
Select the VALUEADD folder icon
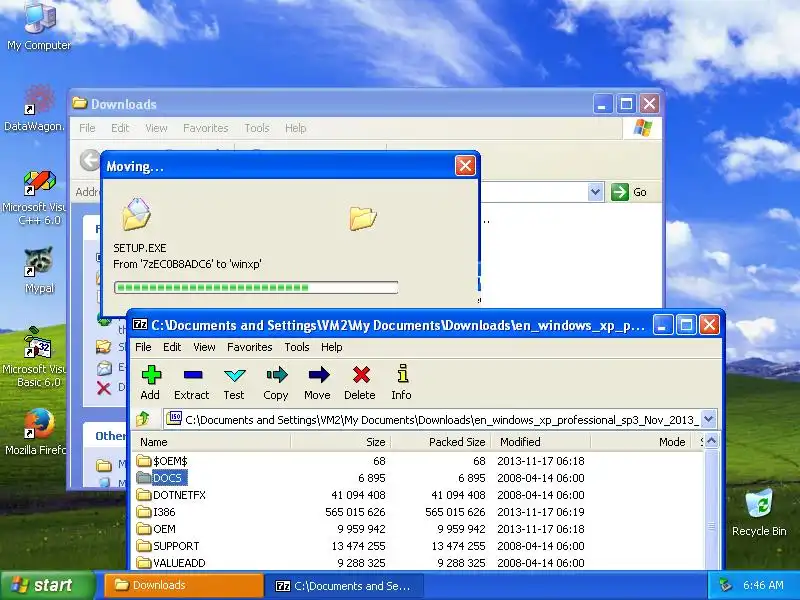[144, 563]
